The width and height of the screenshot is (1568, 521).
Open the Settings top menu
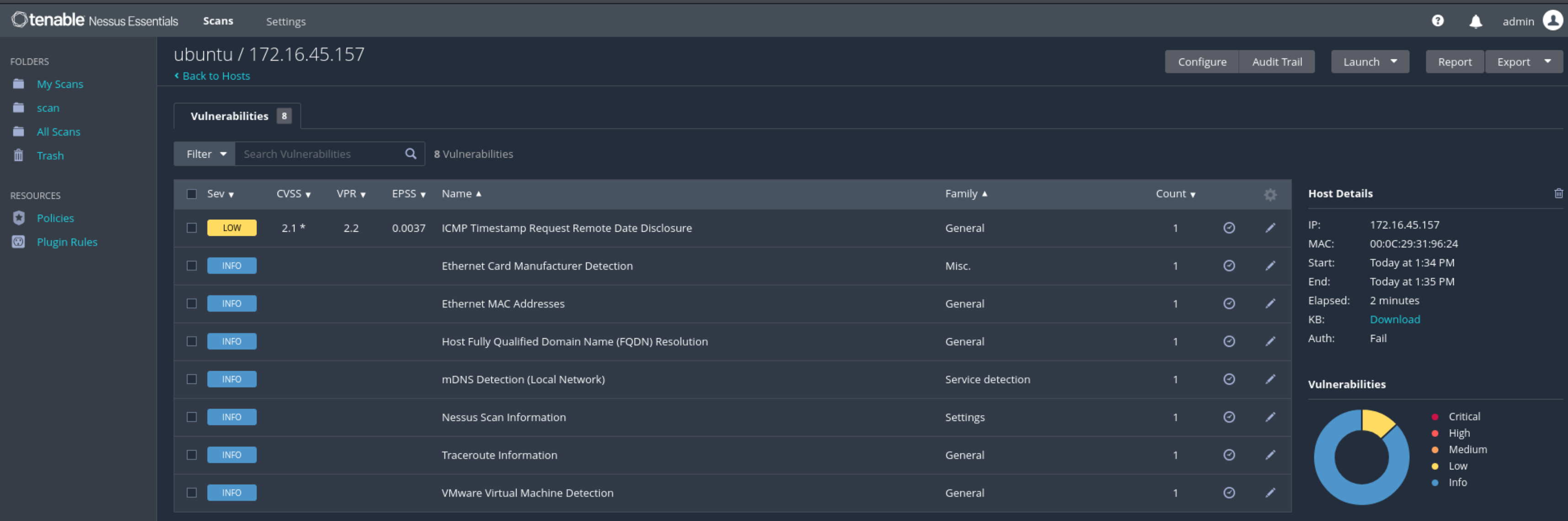(285, 21)
